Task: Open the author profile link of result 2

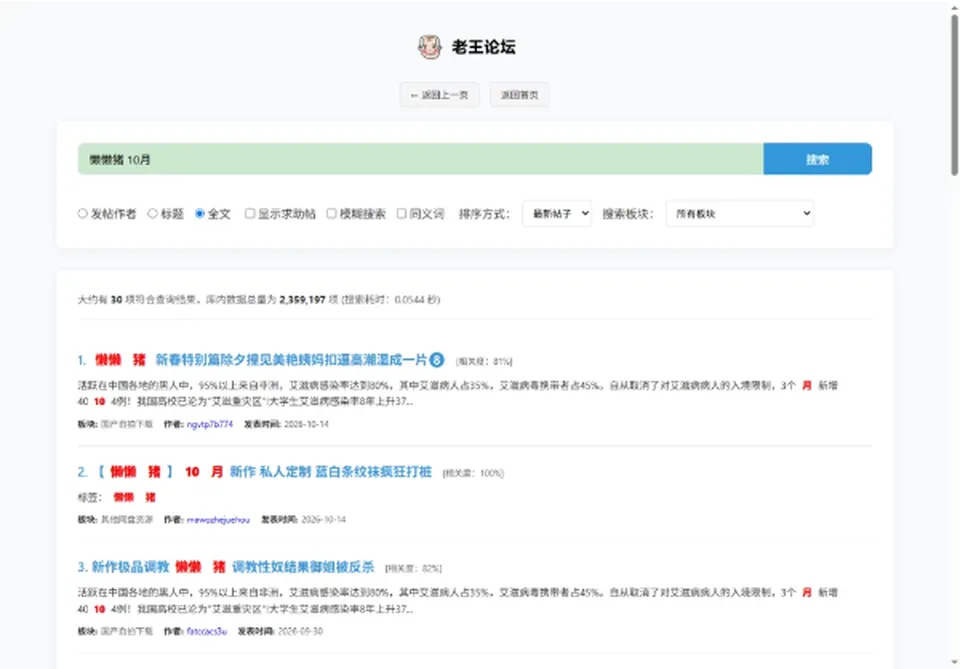Action: pyautogui.click(x=218, y=520)
